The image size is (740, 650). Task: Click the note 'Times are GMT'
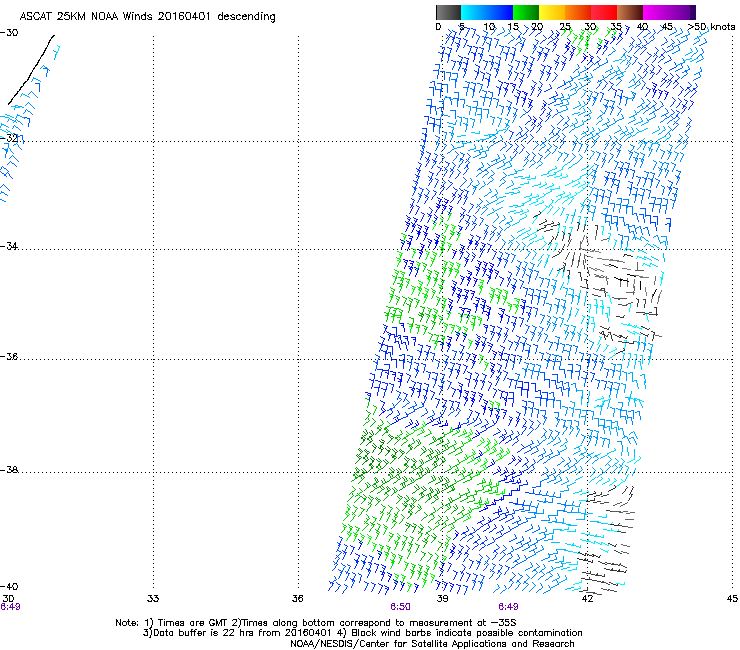tap(191, 623)
